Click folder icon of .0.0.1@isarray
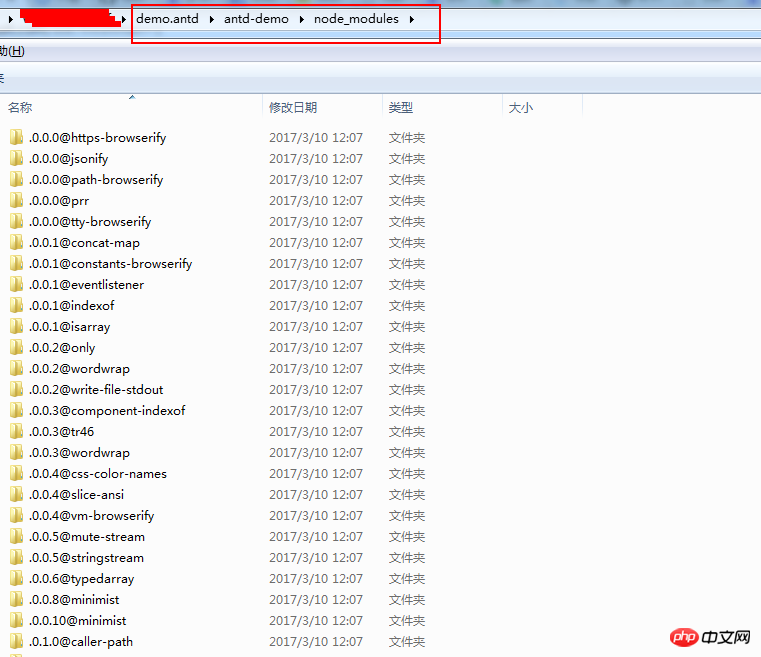 16,327
